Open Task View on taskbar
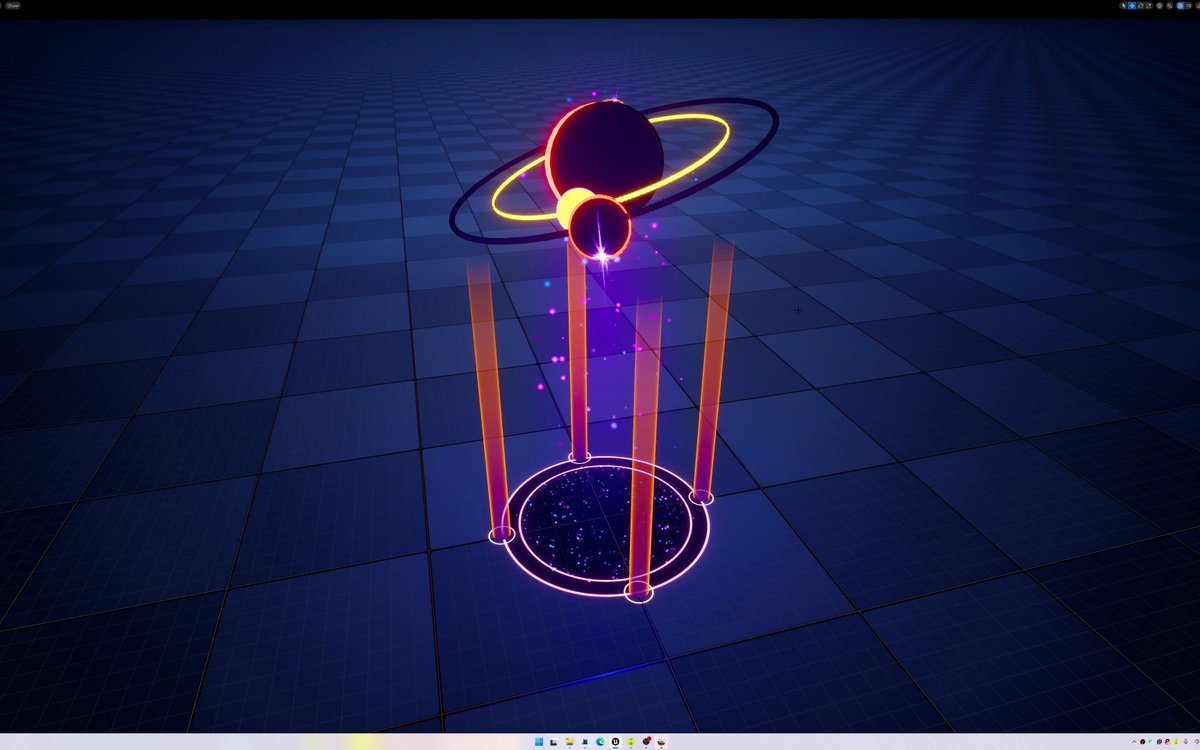 (553, 742)
